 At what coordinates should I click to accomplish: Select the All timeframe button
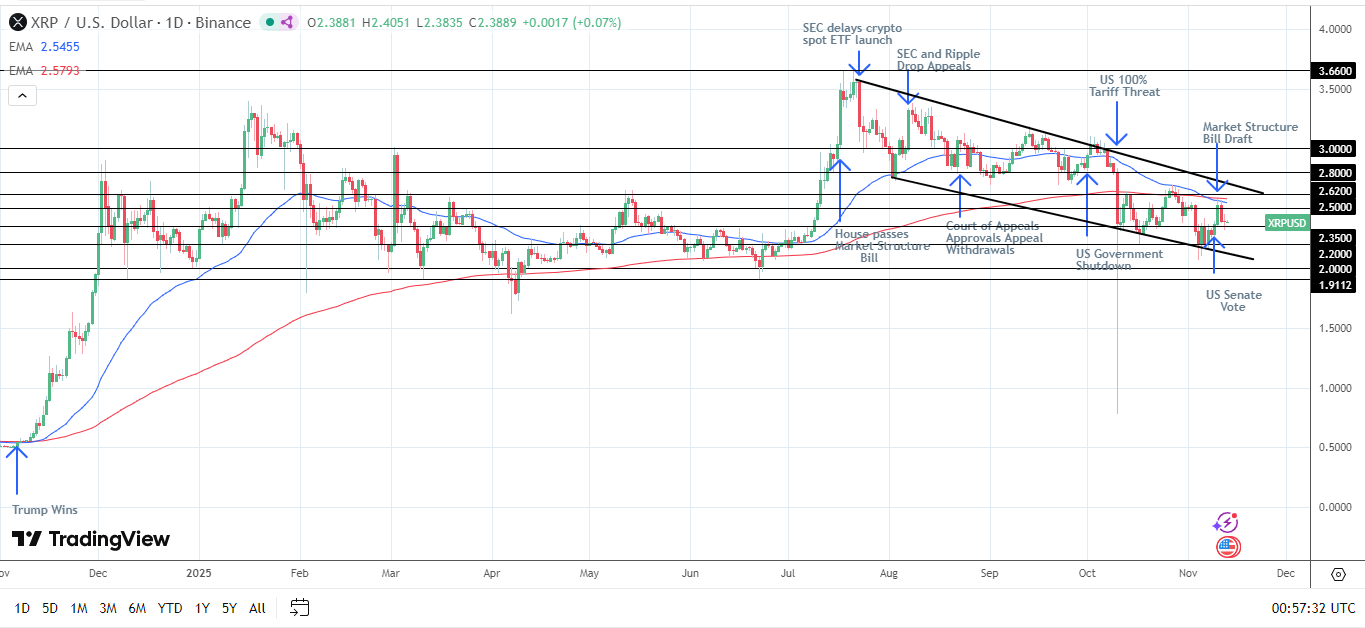point(257,608)
